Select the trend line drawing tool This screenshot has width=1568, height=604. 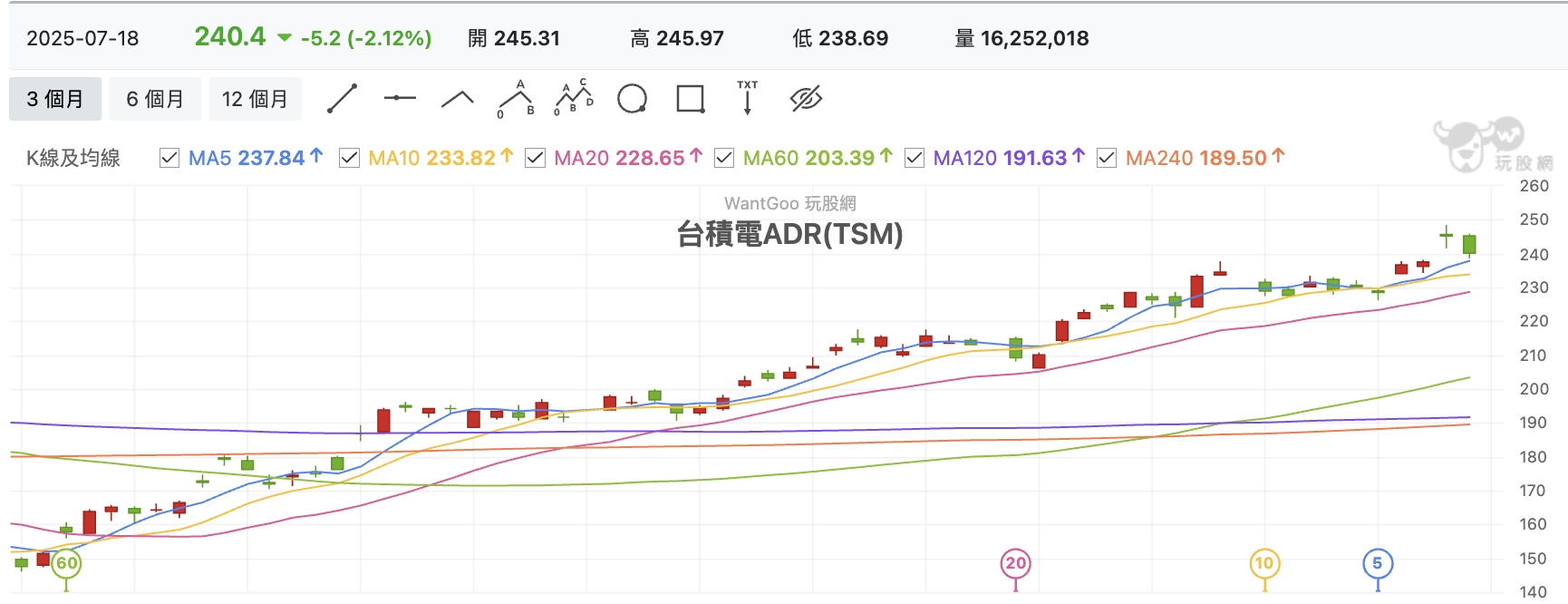click(x=342, y=99)
